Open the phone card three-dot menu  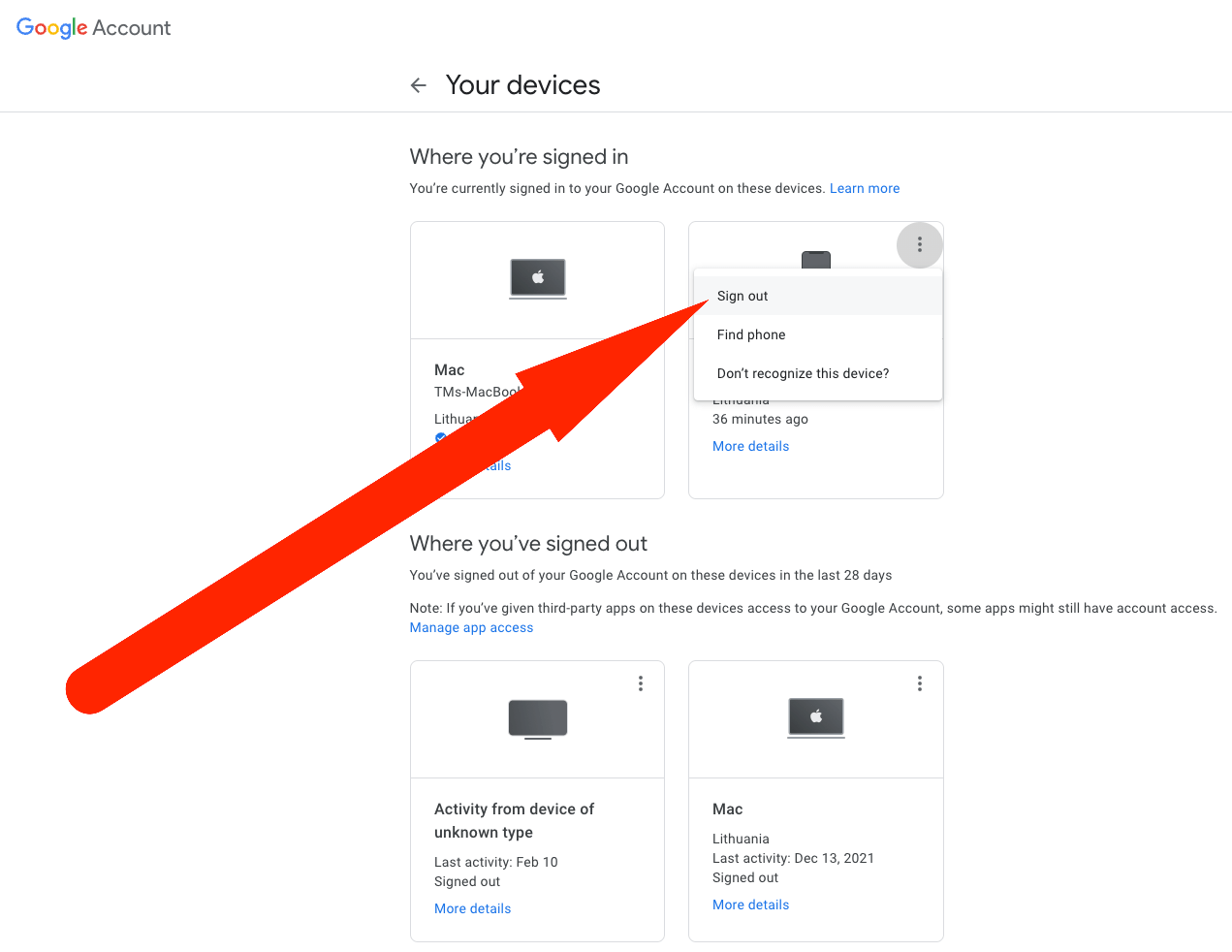(920, 245)
